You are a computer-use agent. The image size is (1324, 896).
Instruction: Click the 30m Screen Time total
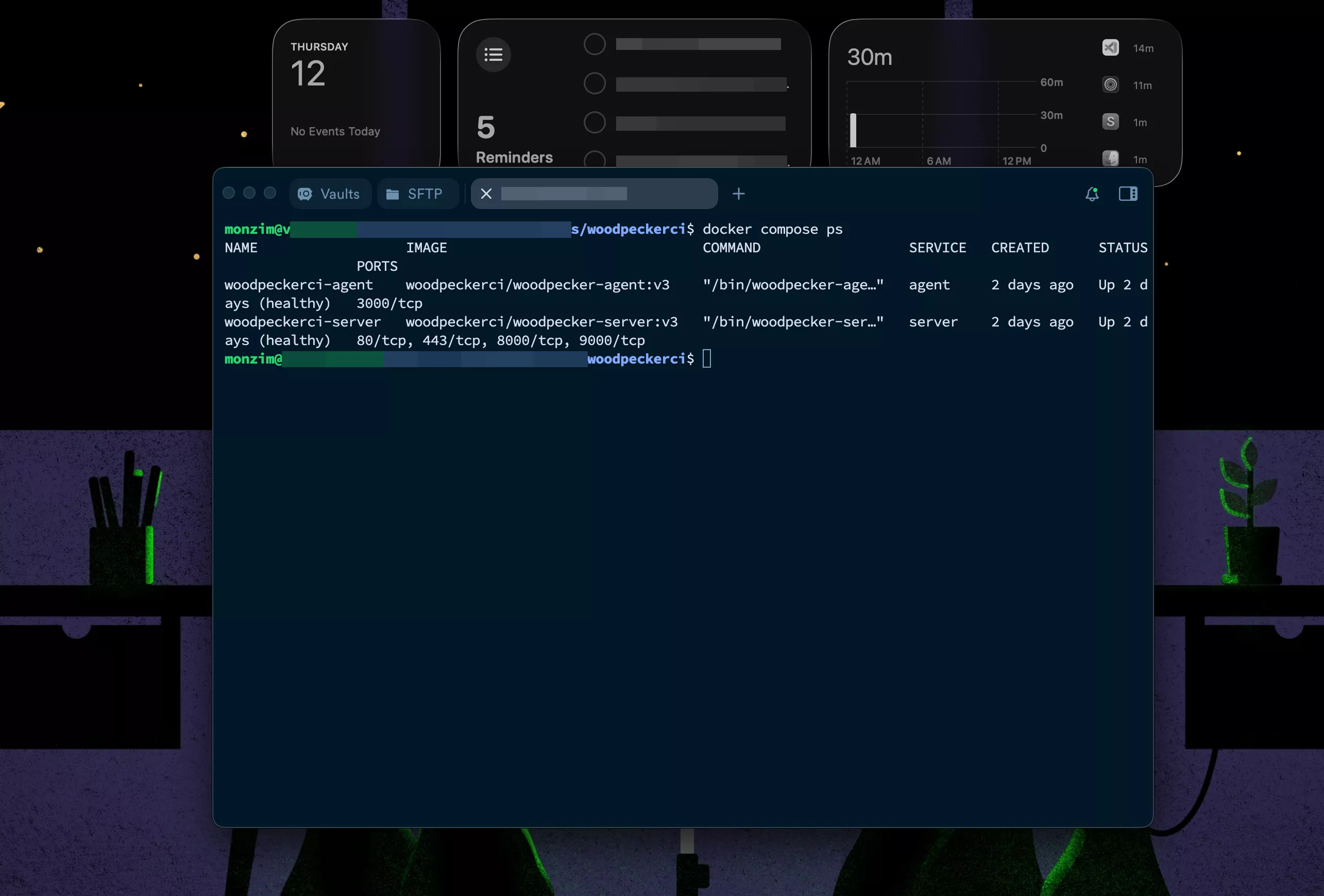click(870, 57)
